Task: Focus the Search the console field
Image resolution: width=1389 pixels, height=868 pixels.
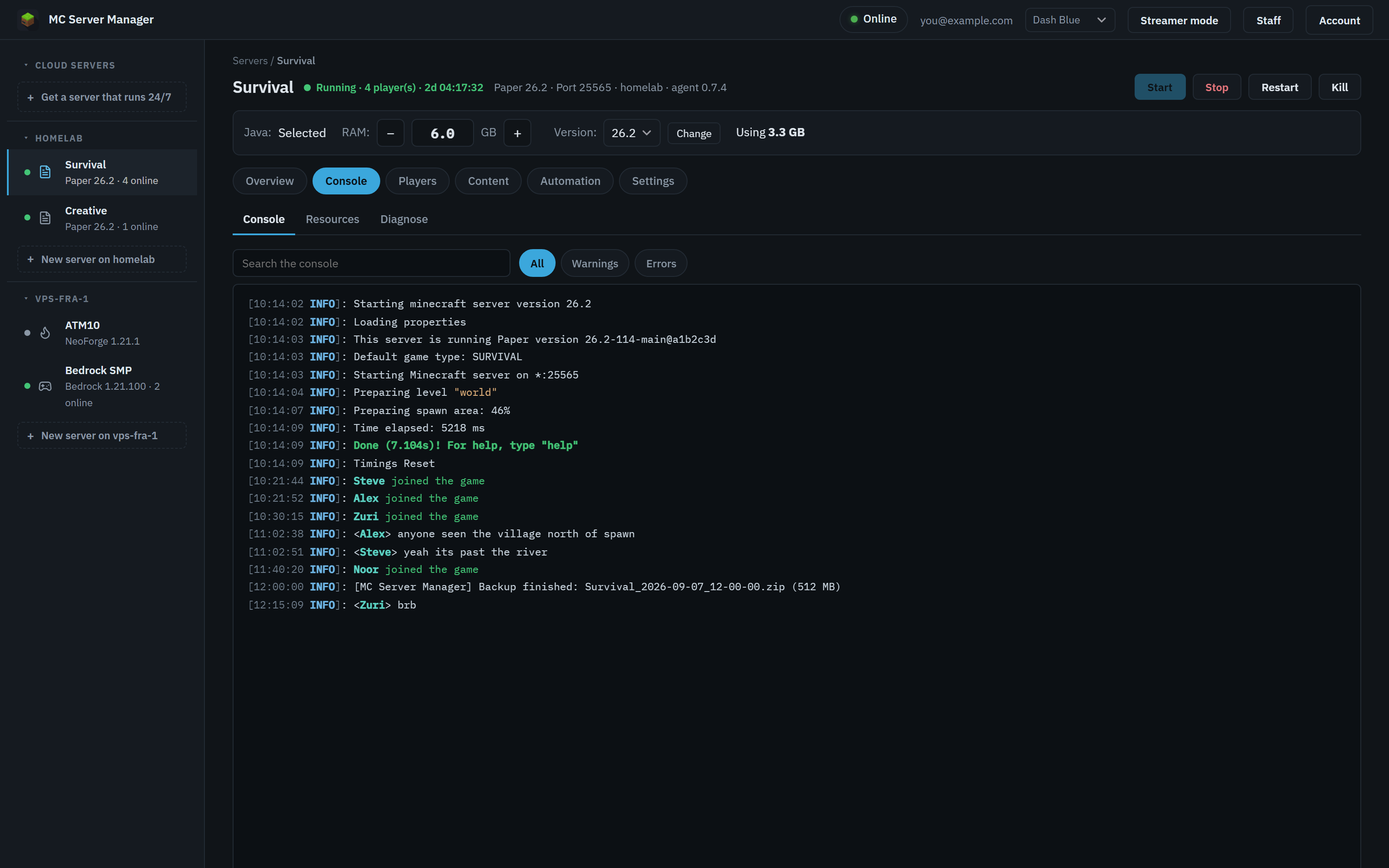Action: pos(372,263)
